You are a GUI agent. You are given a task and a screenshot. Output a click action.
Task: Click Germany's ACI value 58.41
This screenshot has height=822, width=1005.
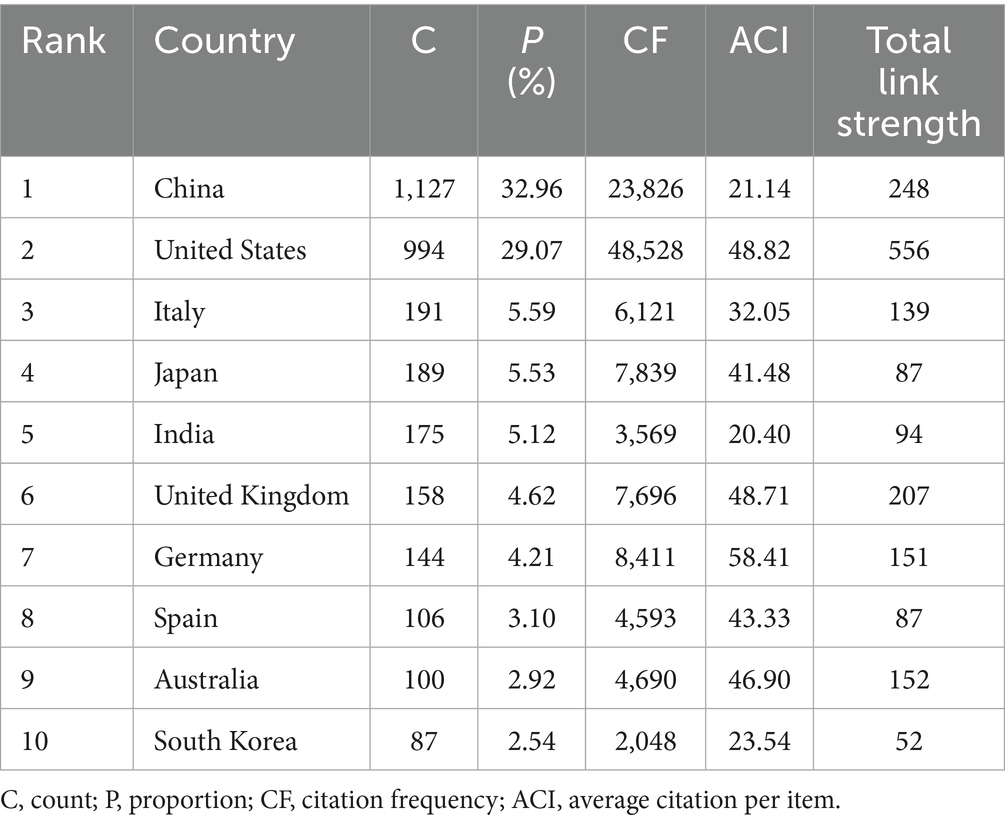pos(759,557)
